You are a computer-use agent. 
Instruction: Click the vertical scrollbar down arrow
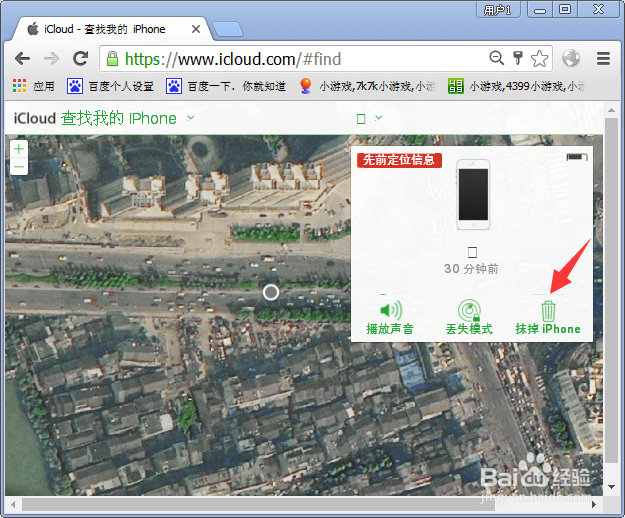[x=611, y=487]
